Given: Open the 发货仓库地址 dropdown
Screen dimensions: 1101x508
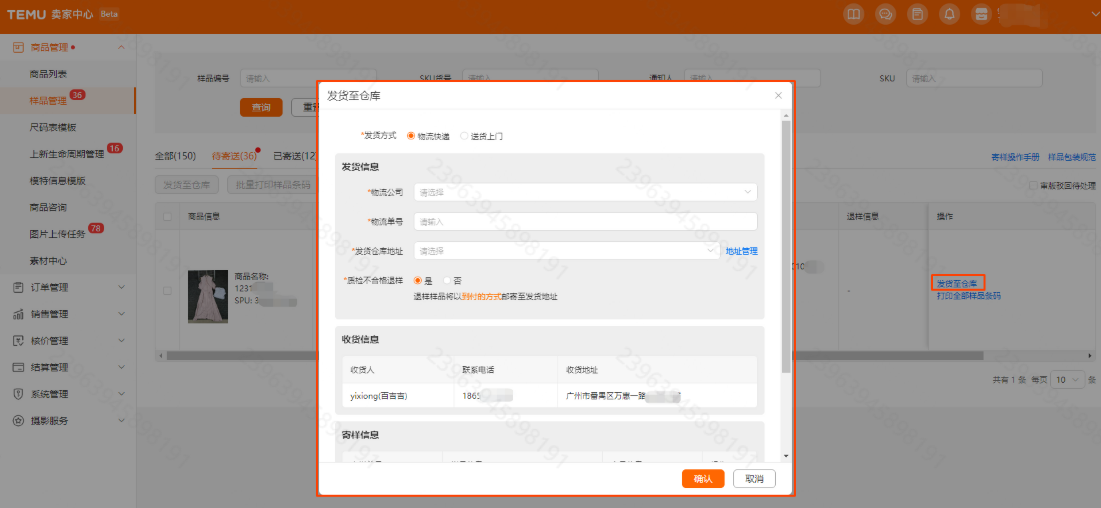Looking at the screenshot, I should coord(567,251).
